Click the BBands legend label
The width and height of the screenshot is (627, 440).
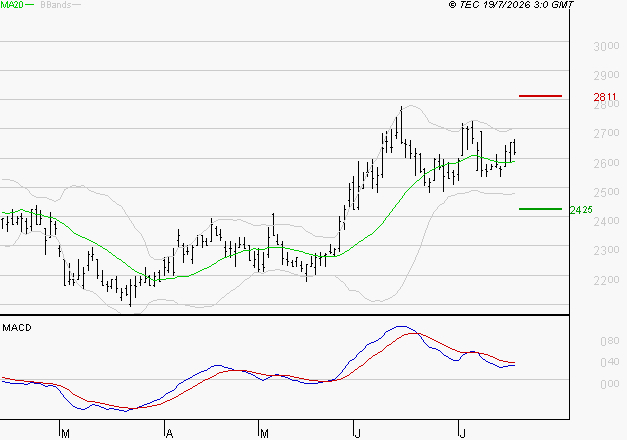coord(56,5)
